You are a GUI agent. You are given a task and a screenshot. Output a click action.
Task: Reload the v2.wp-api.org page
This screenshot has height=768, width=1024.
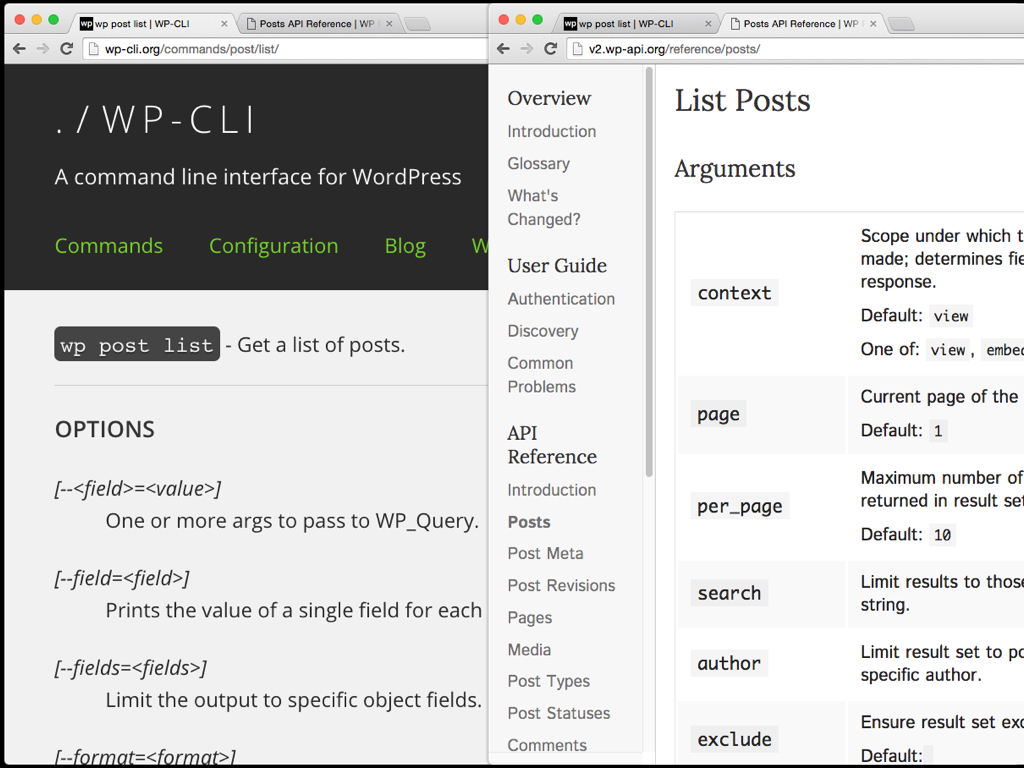pos(551,49)
